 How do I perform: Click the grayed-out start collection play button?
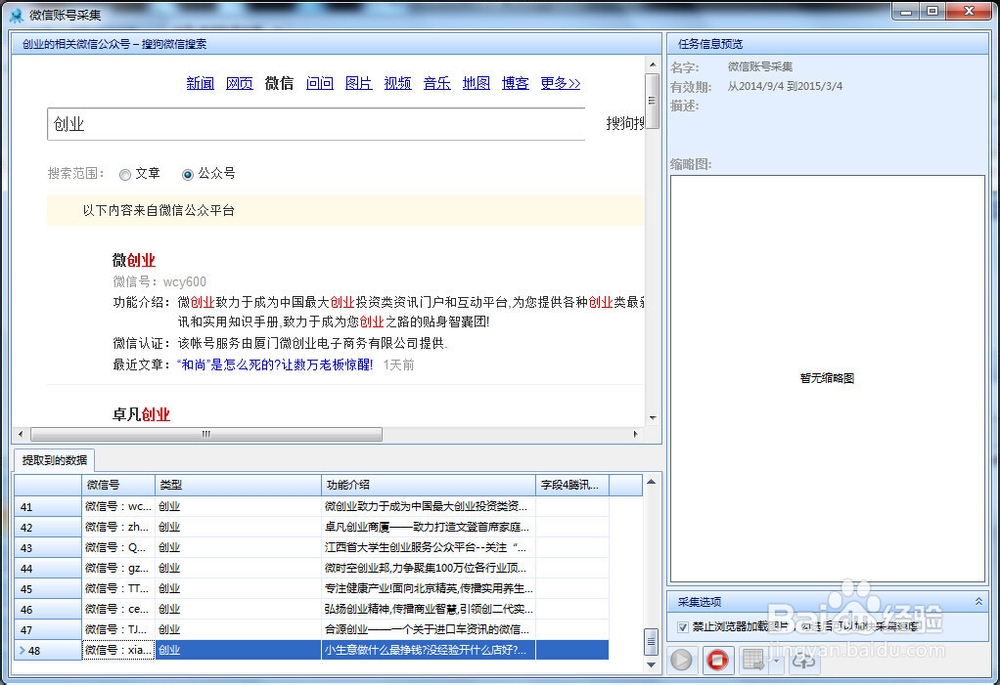pos(682,659)
